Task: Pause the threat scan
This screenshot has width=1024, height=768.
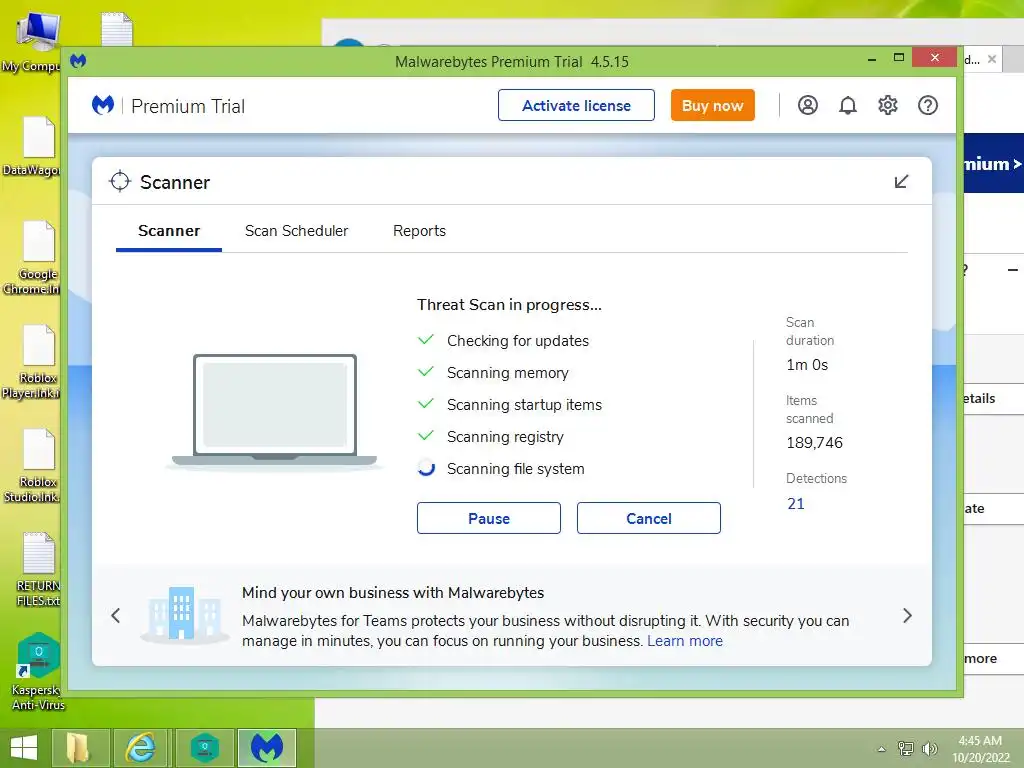Action: pos(488,518)
